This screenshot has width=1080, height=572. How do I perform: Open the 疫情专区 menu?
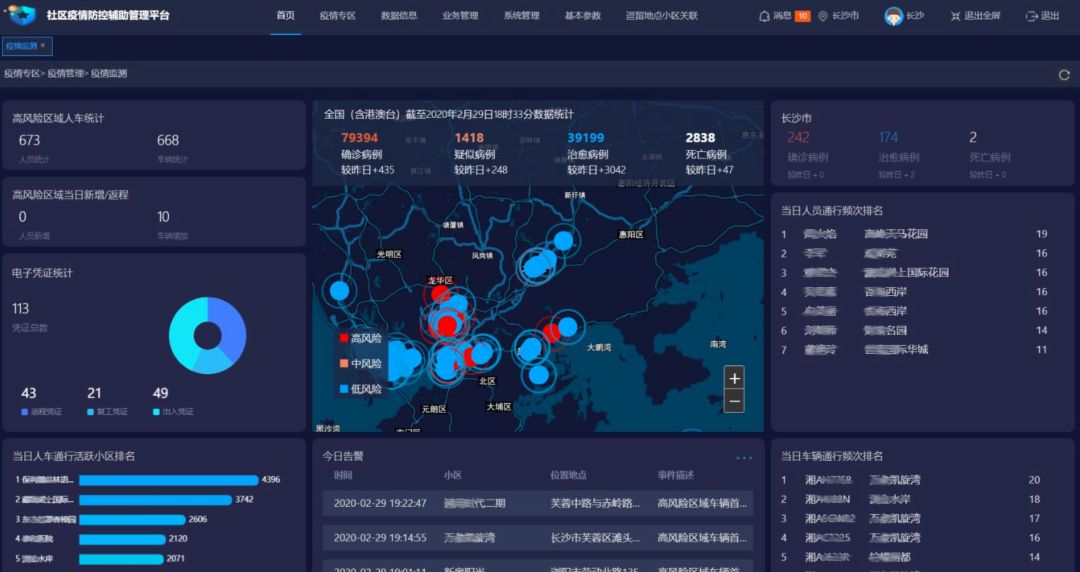(338, 16)
